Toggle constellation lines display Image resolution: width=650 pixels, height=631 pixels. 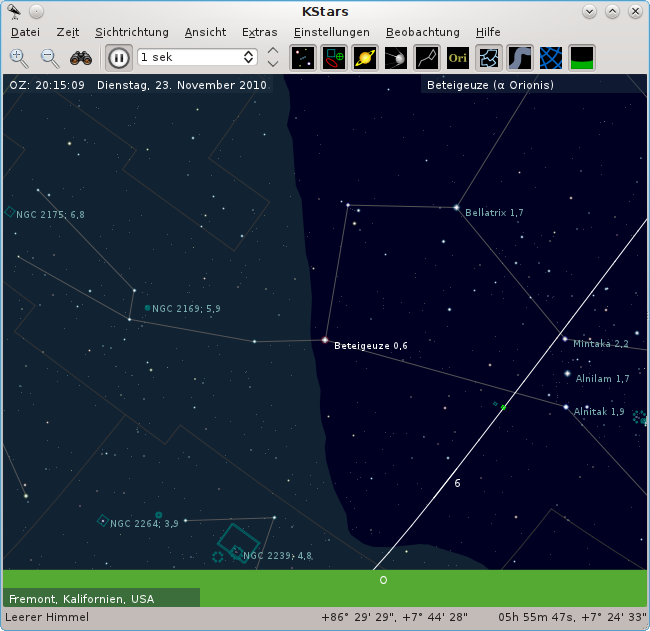coord(427,58)
